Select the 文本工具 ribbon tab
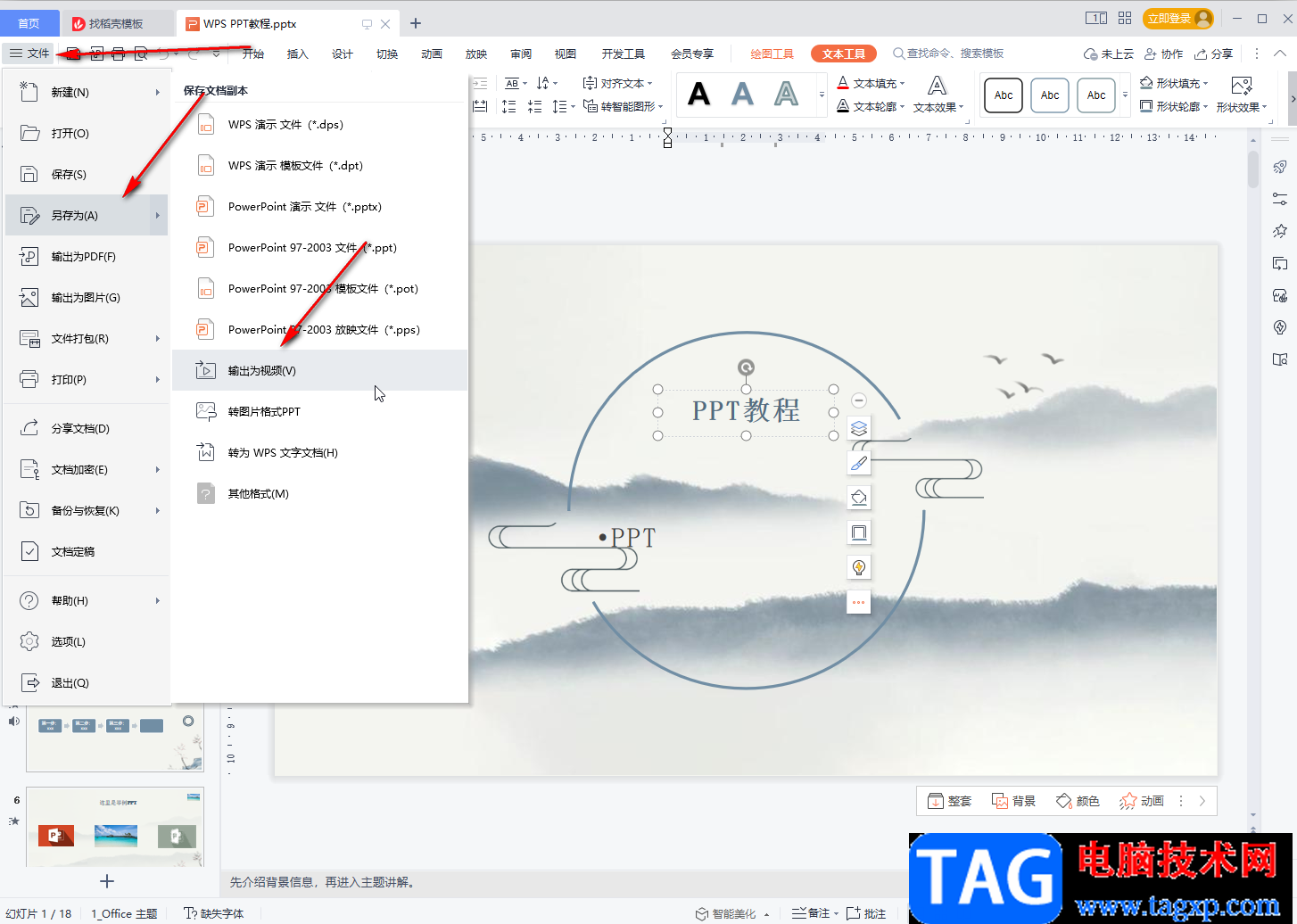Image resolution: width=1297 pixels, height=924 pixels. 844,54
